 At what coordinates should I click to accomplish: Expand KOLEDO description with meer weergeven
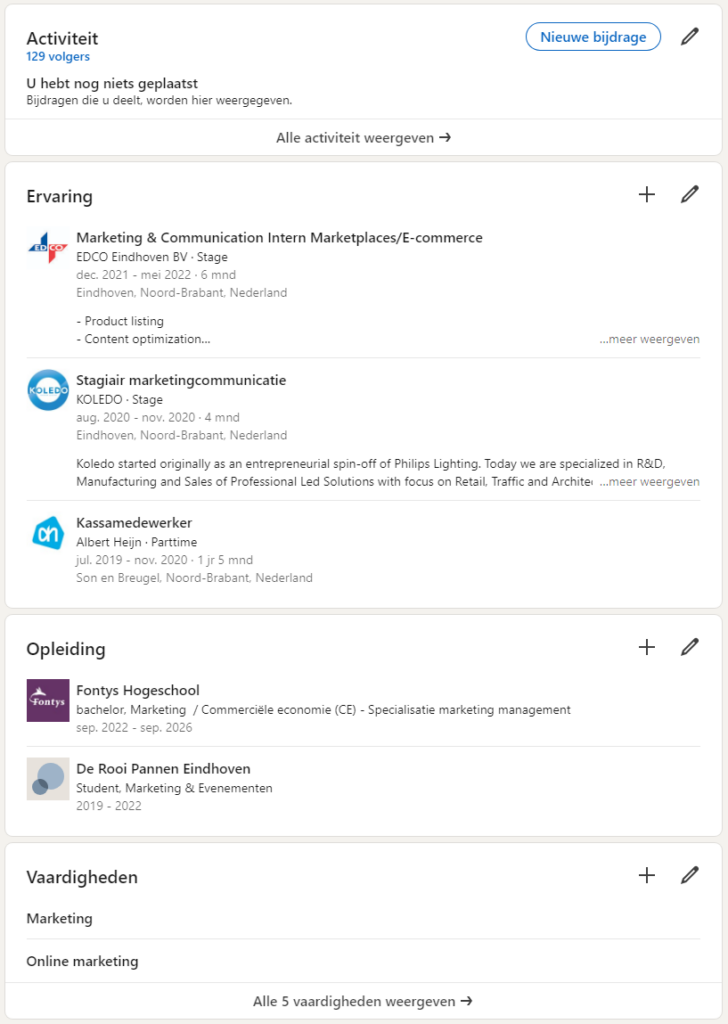point(649,482)
